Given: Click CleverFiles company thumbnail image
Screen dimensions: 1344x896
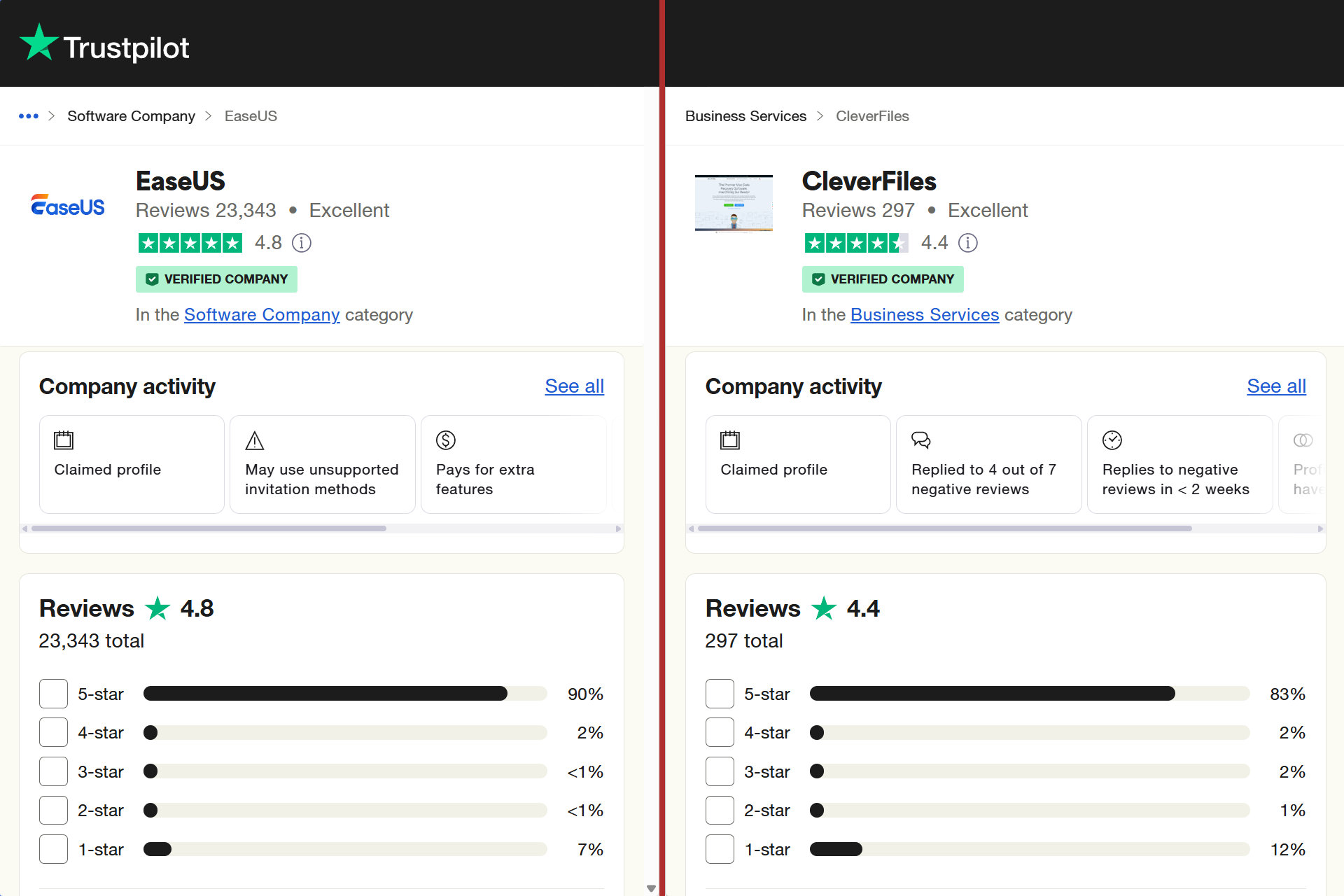Looking at the screenshot, I should (734, 206).
